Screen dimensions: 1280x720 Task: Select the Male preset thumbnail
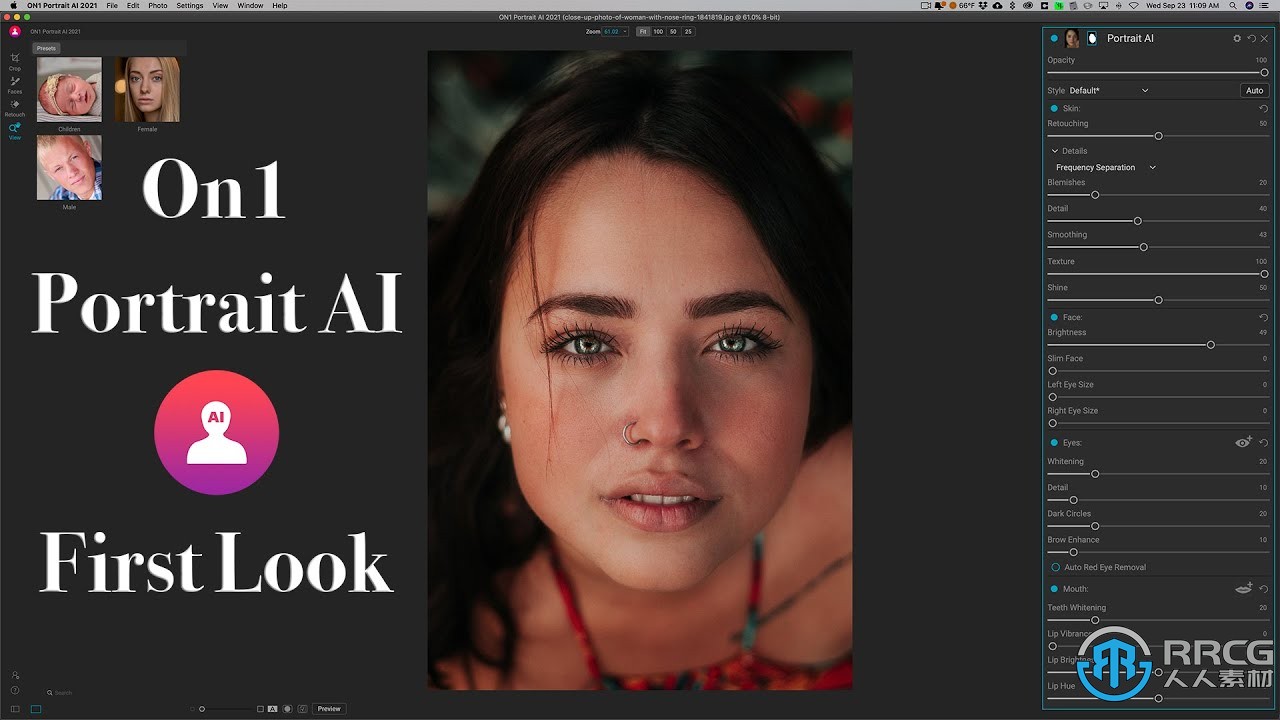(x=69, y=168)
